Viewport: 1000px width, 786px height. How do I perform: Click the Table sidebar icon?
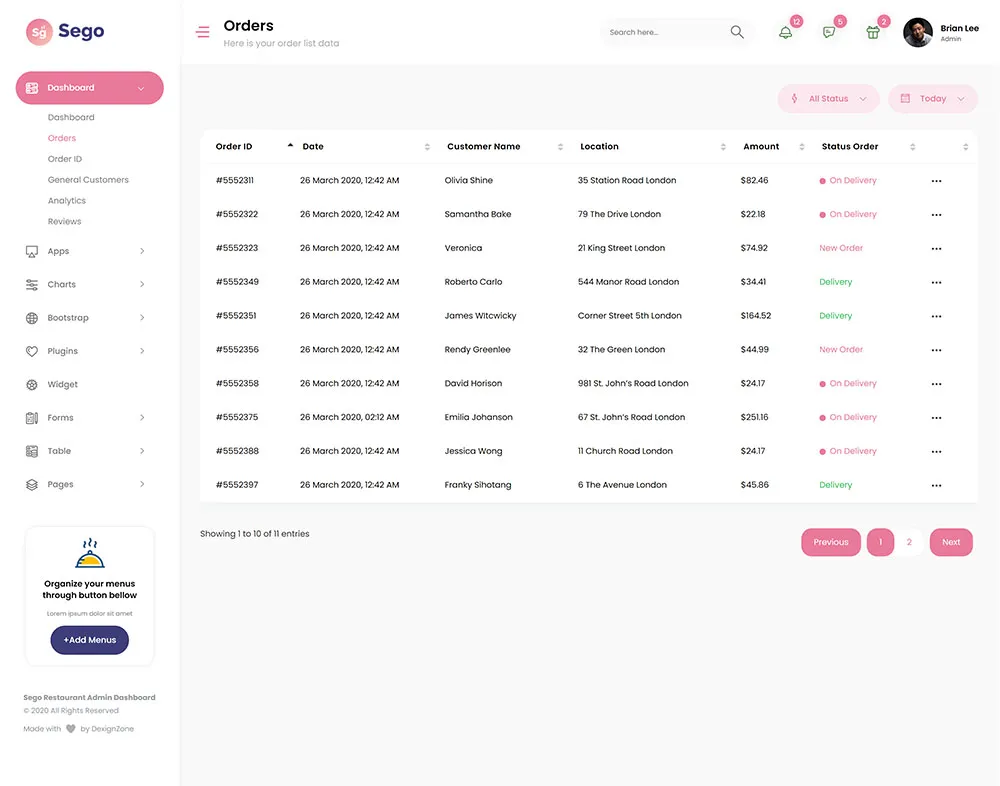[31, 451]
